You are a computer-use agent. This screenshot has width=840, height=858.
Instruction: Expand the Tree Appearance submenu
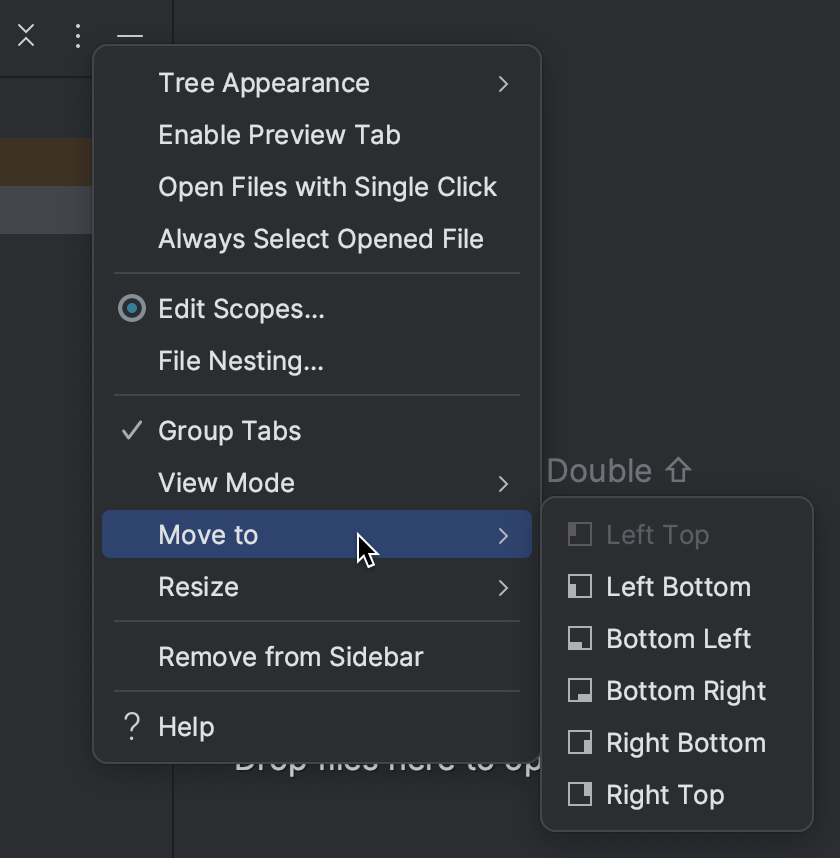pos(264,83)
